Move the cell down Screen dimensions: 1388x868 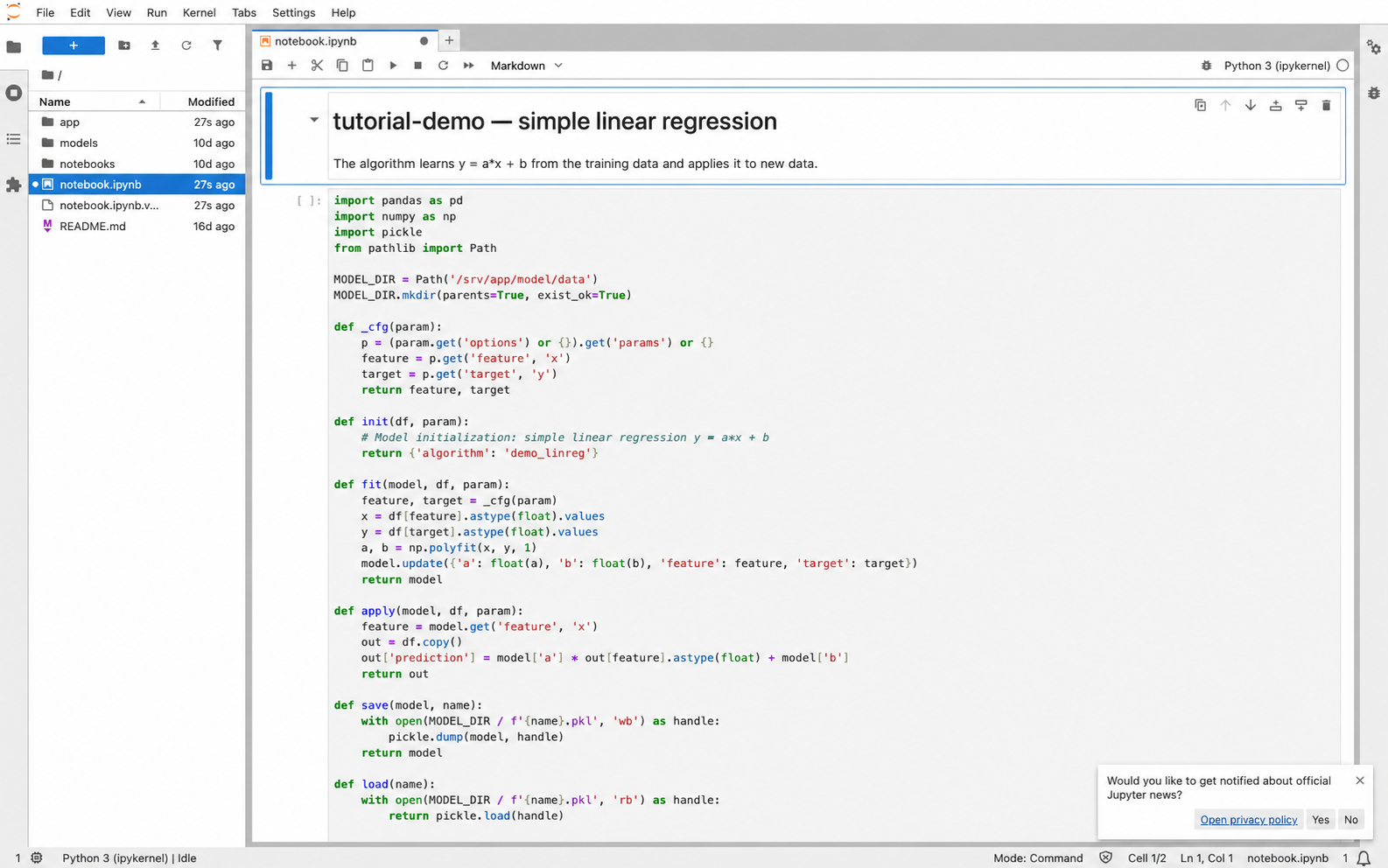pos(1251,105)
